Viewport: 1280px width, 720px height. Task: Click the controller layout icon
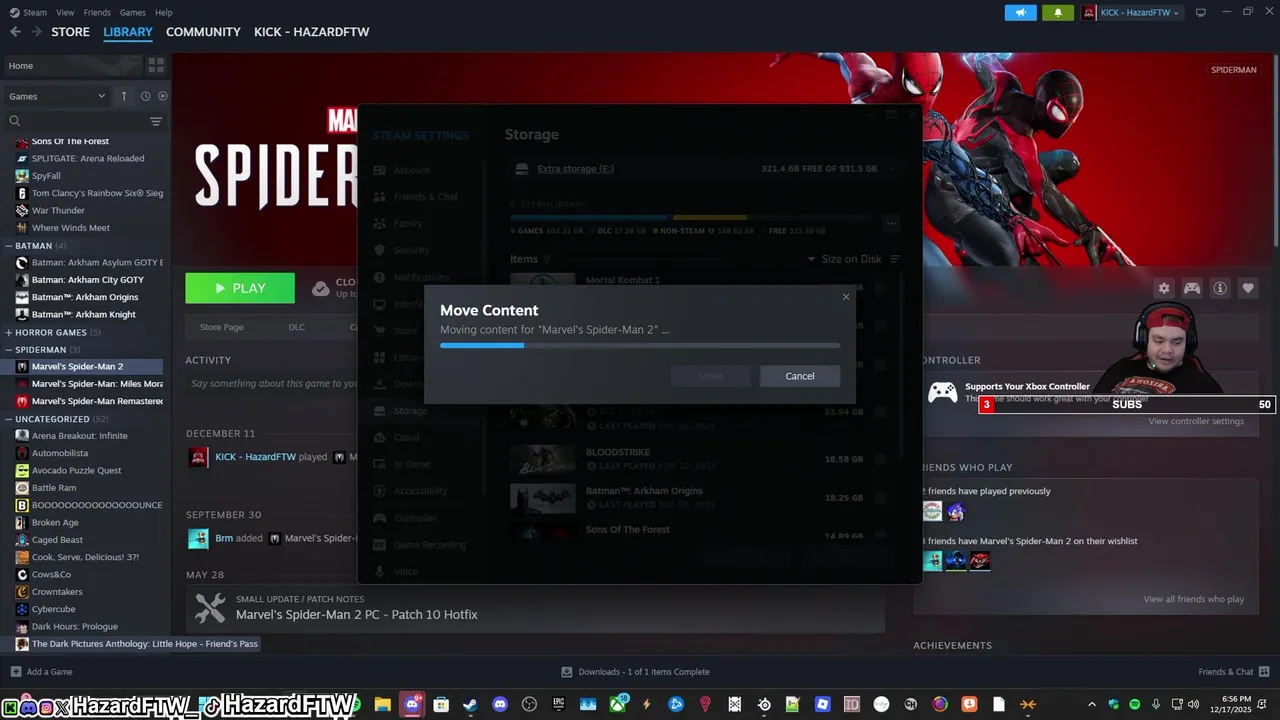(1192, 288)
